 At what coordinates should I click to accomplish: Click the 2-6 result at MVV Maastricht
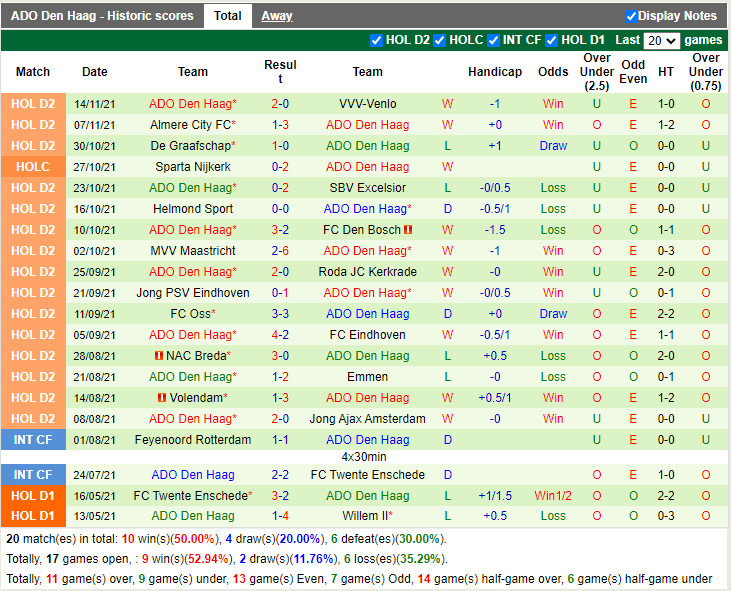pyautogui.click(x=280, y=251)
